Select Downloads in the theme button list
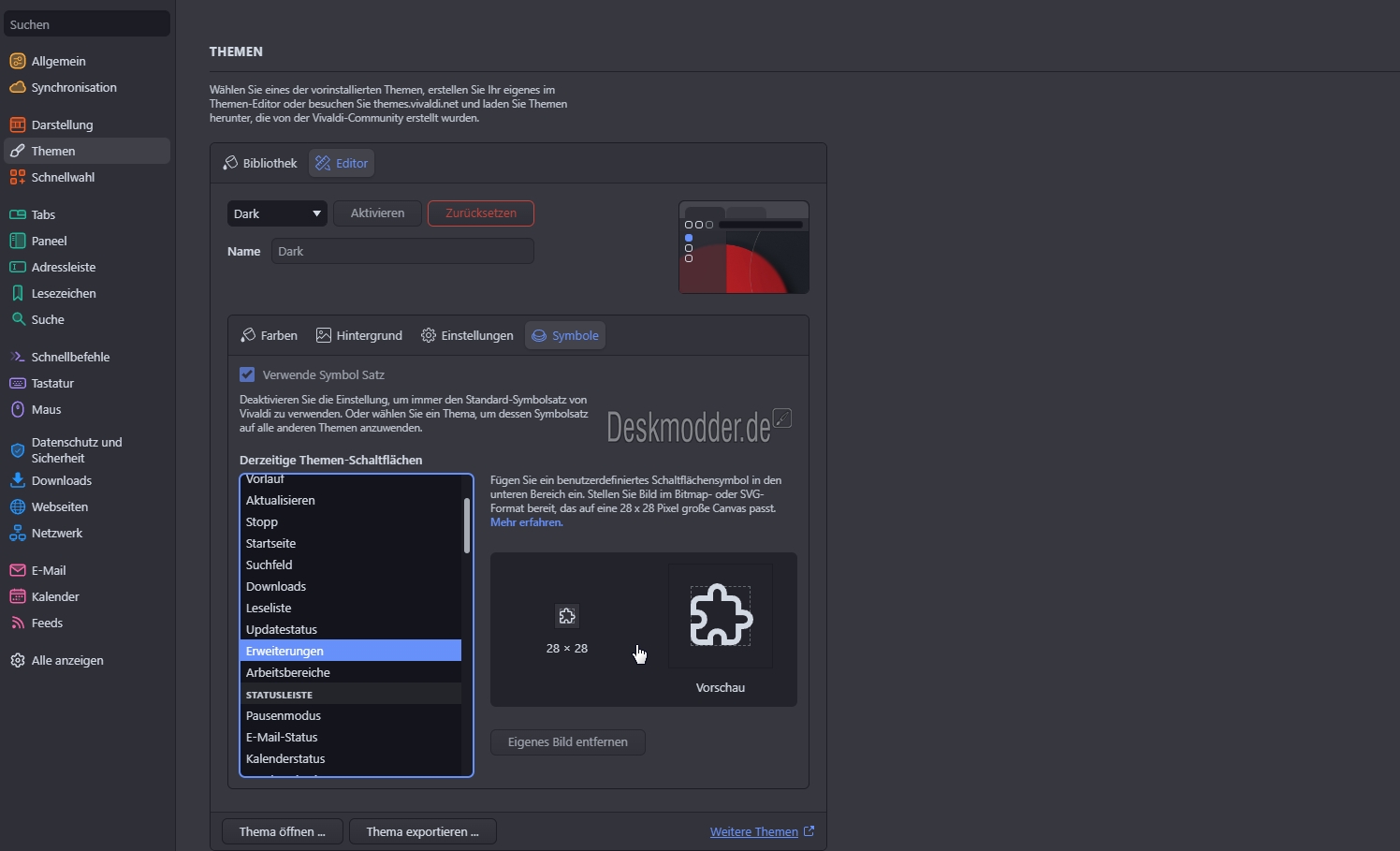Screen dimensions: 1400x851 [275, 586]
